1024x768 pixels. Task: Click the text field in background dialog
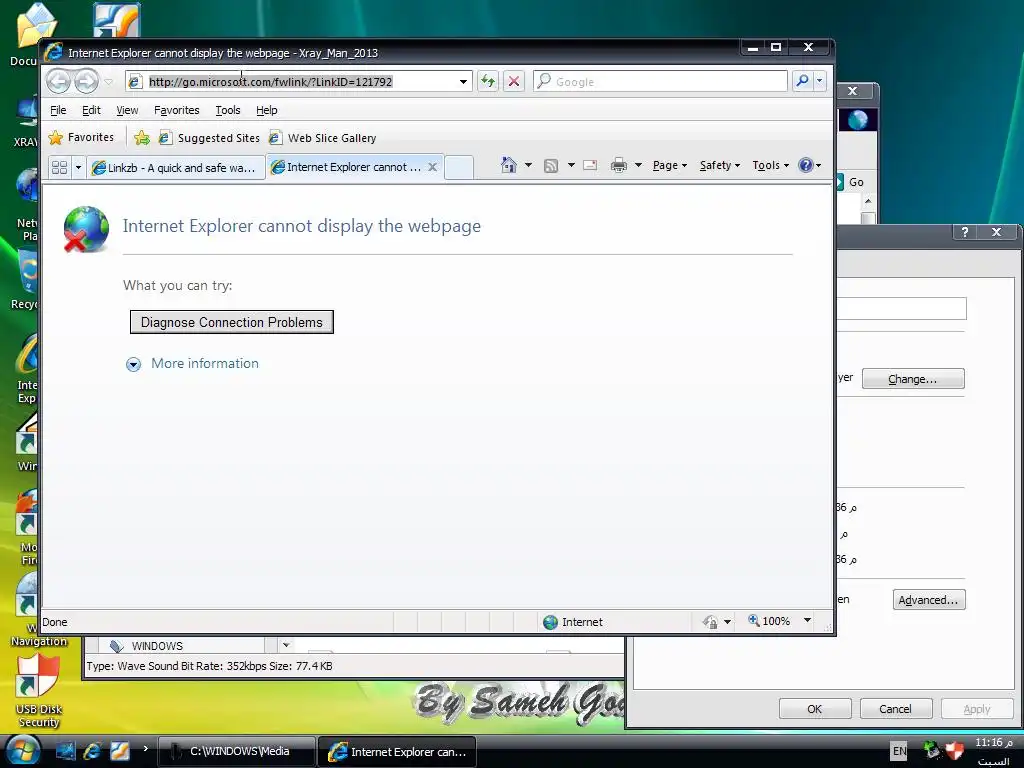pos(902,308)
